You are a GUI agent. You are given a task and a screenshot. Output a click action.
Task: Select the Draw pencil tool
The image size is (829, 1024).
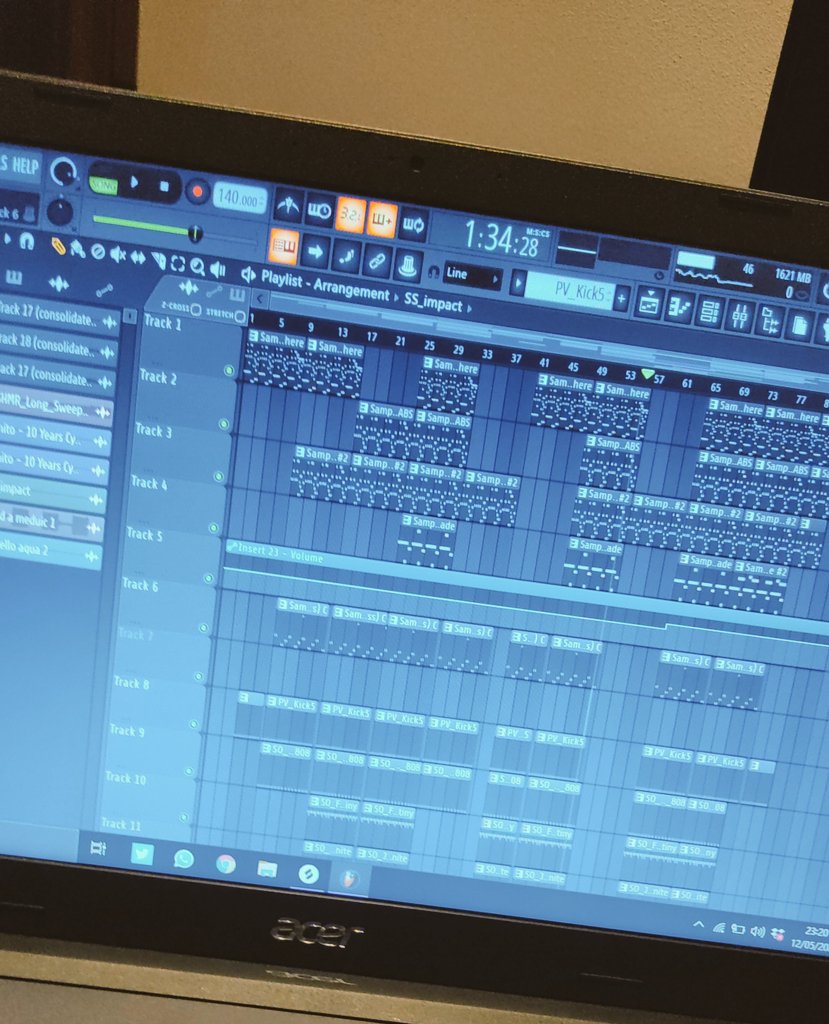click(x=58, y=247)
